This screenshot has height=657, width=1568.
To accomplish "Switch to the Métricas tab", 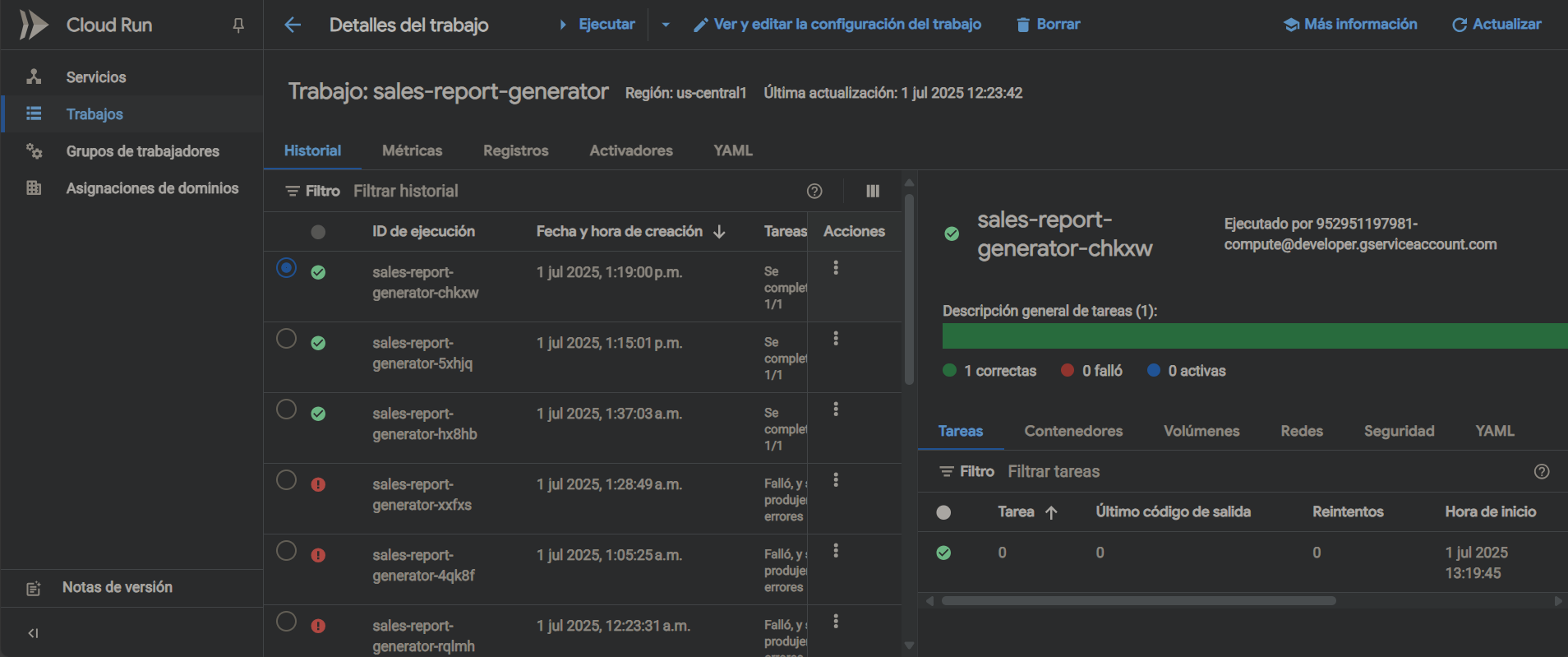I will (x=412, y=150).
